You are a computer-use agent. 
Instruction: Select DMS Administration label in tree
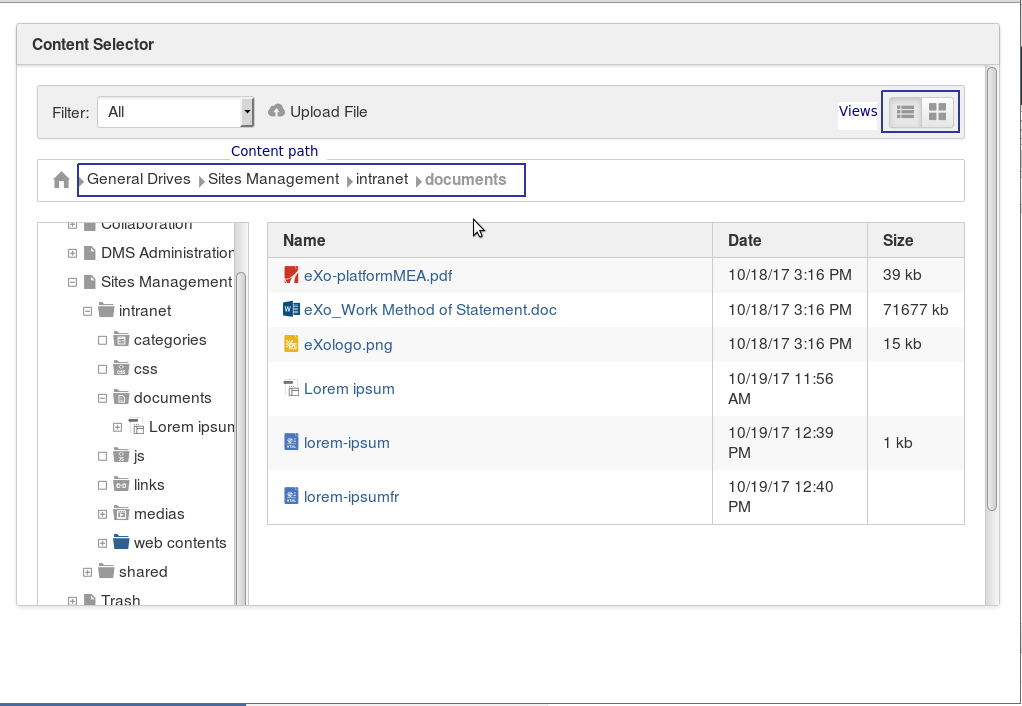168,252
